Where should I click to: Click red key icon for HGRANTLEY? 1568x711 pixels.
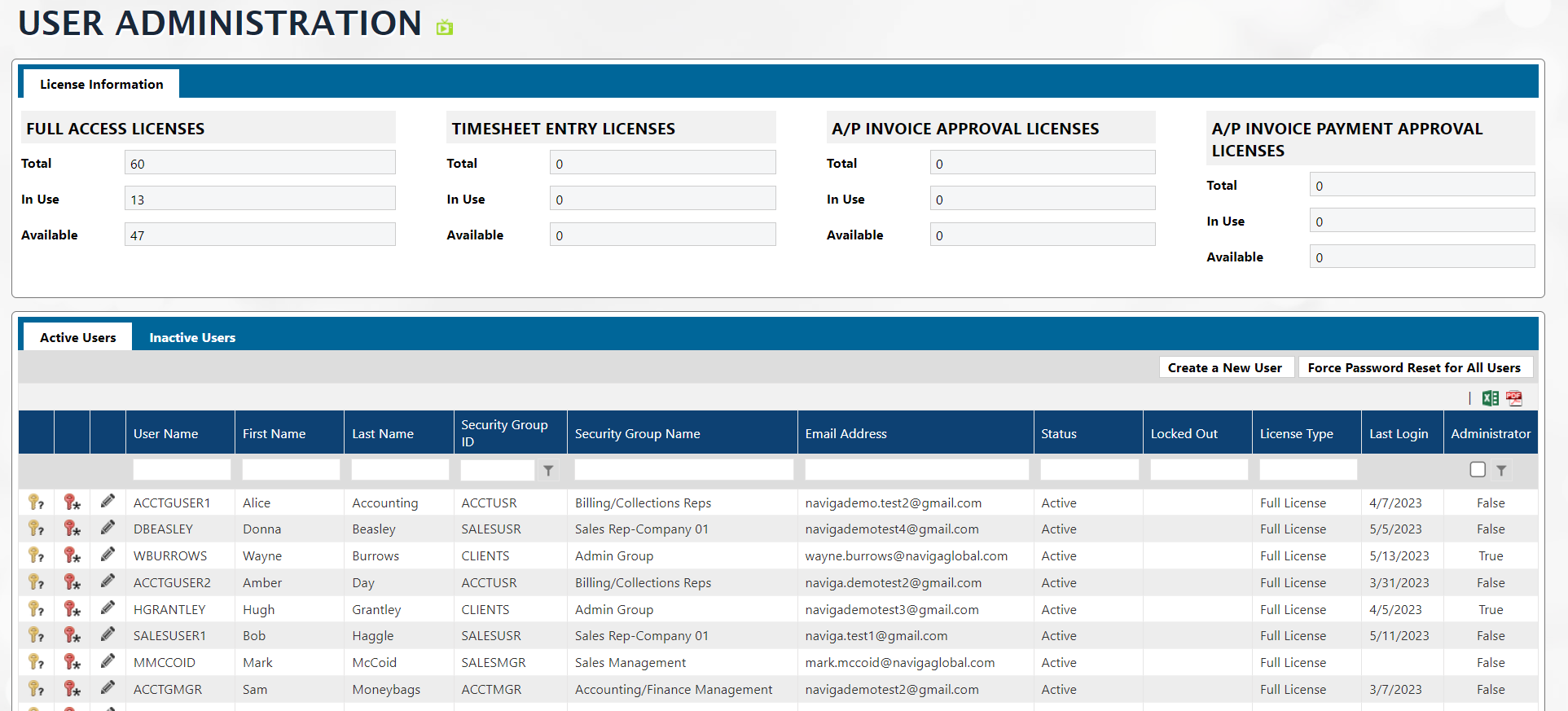point(72,609)
